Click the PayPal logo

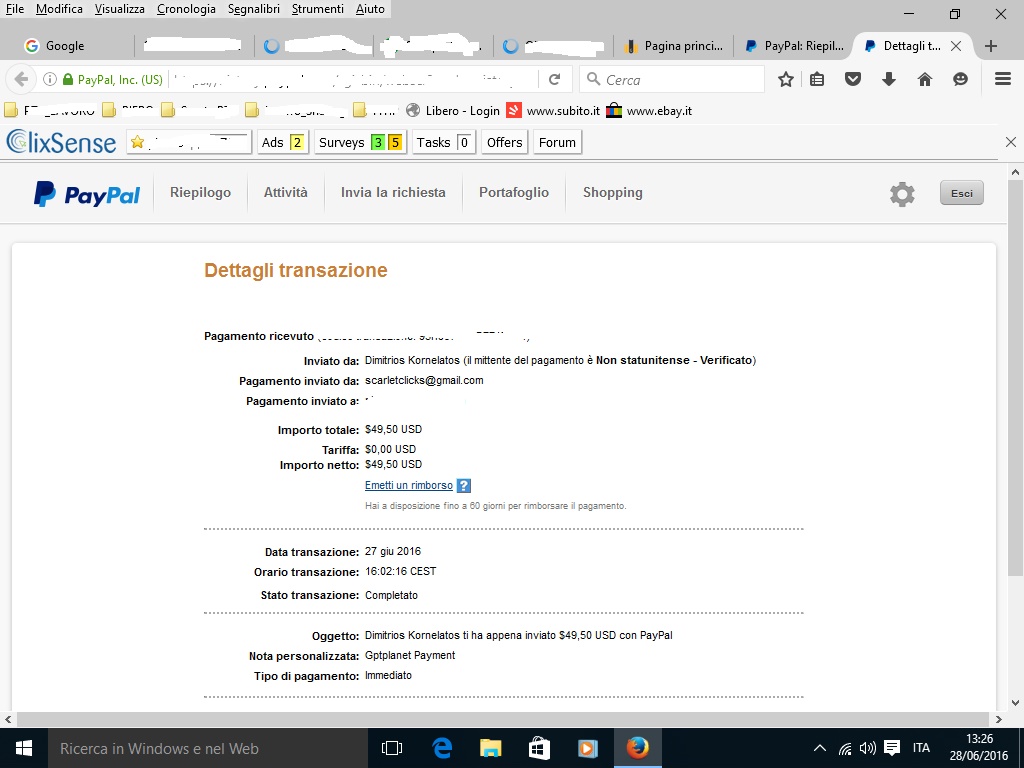[x=87, y=194]
